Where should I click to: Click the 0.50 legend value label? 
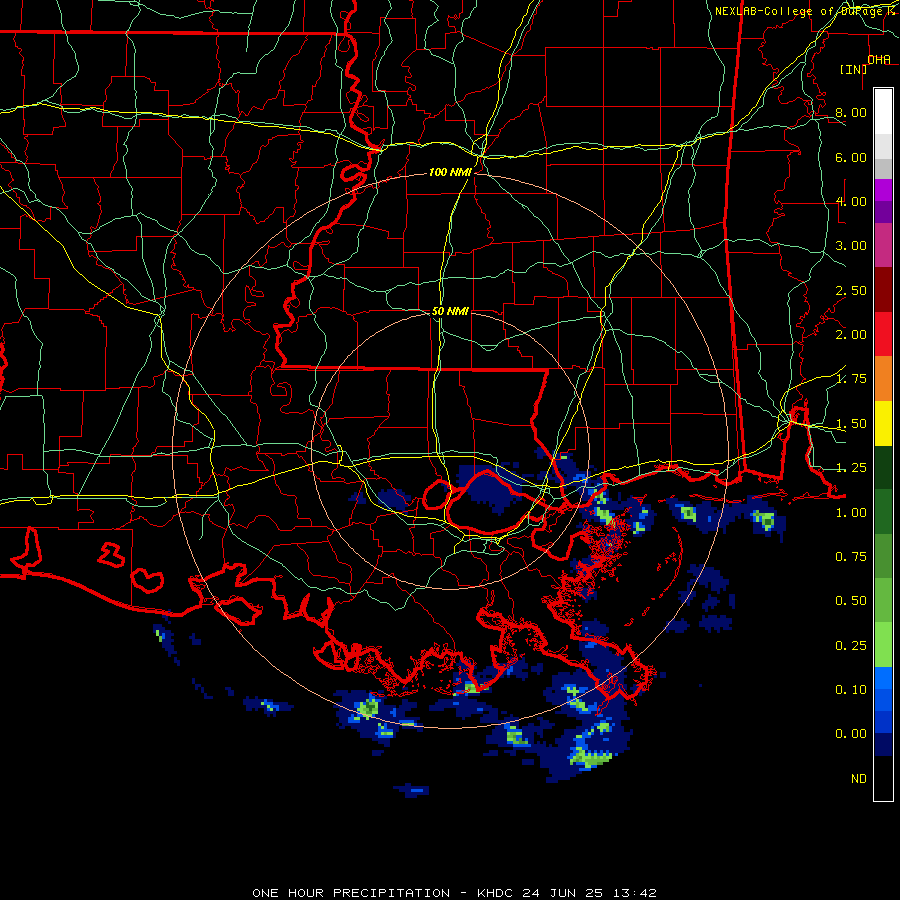pyautogui.click(x=851, y=601)
